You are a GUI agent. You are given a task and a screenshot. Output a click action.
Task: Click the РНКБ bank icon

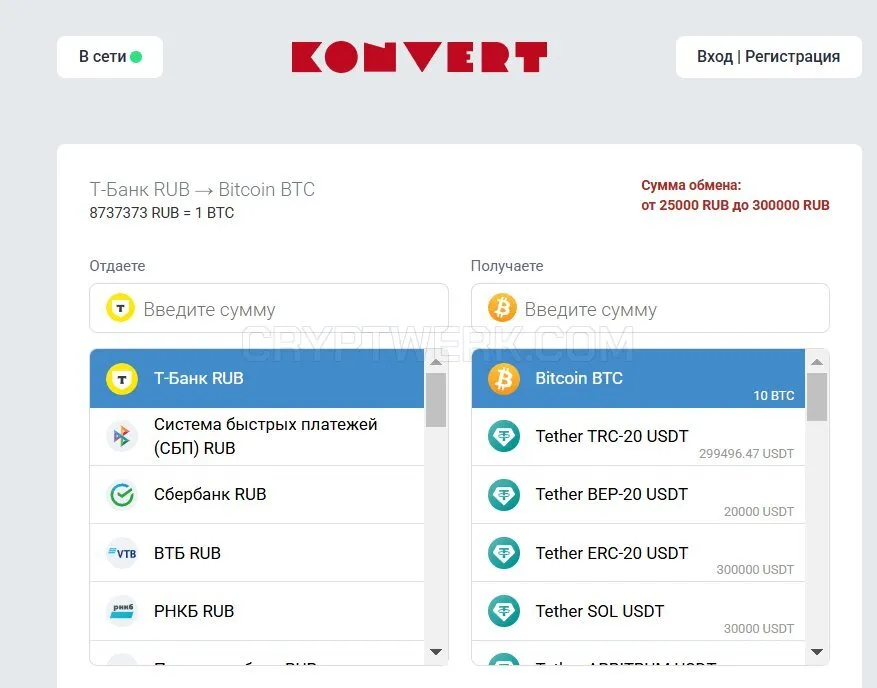click(x=122, y=611)
